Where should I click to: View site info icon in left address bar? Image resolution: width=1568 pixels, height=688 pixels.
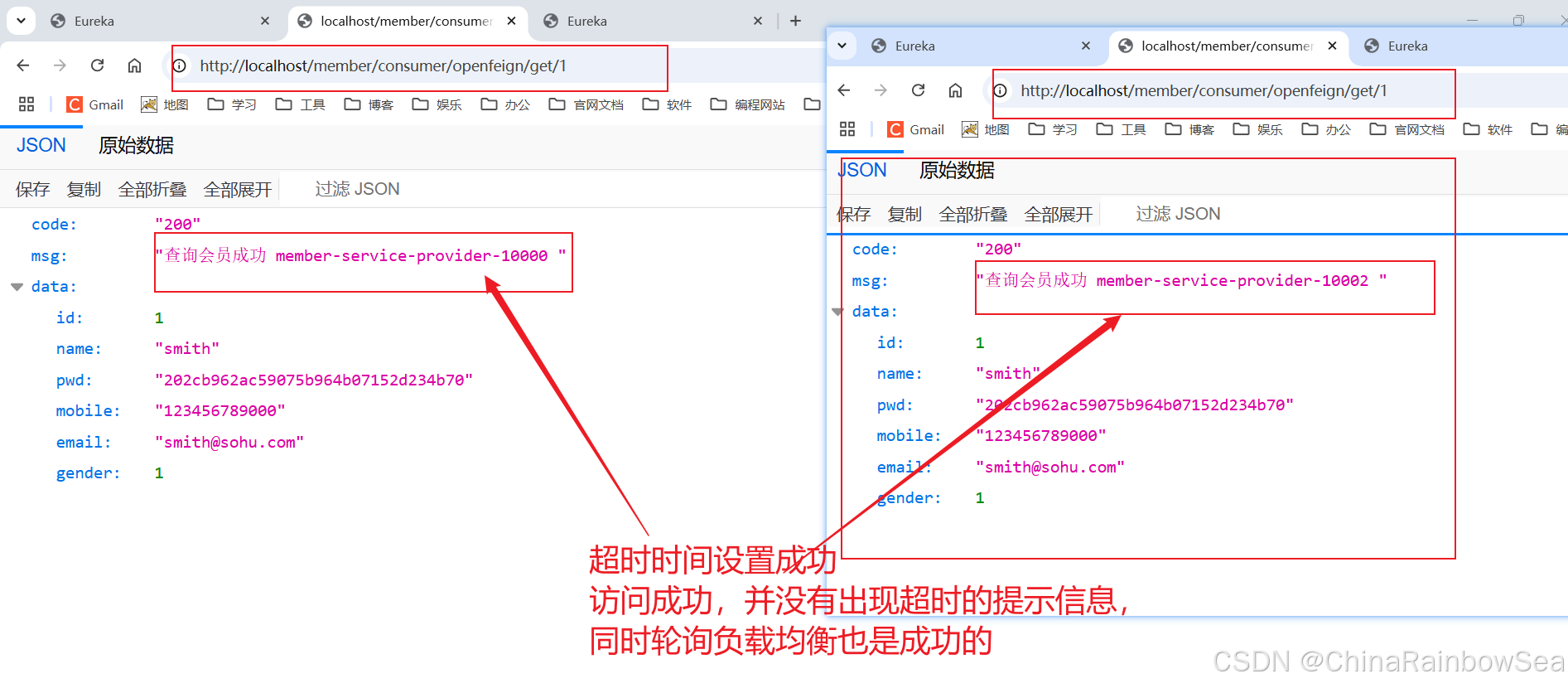[179, 65]
